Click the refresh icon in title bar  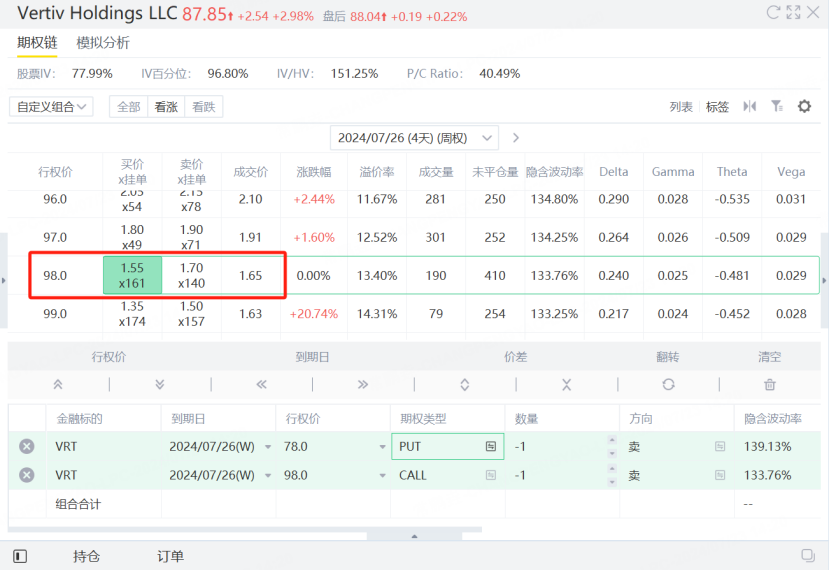(773, 13)
